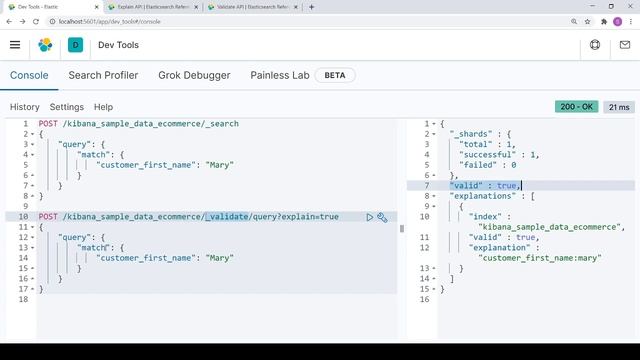Click "failed" : 0 in response

pyautogui.click(x=488, y=165)
